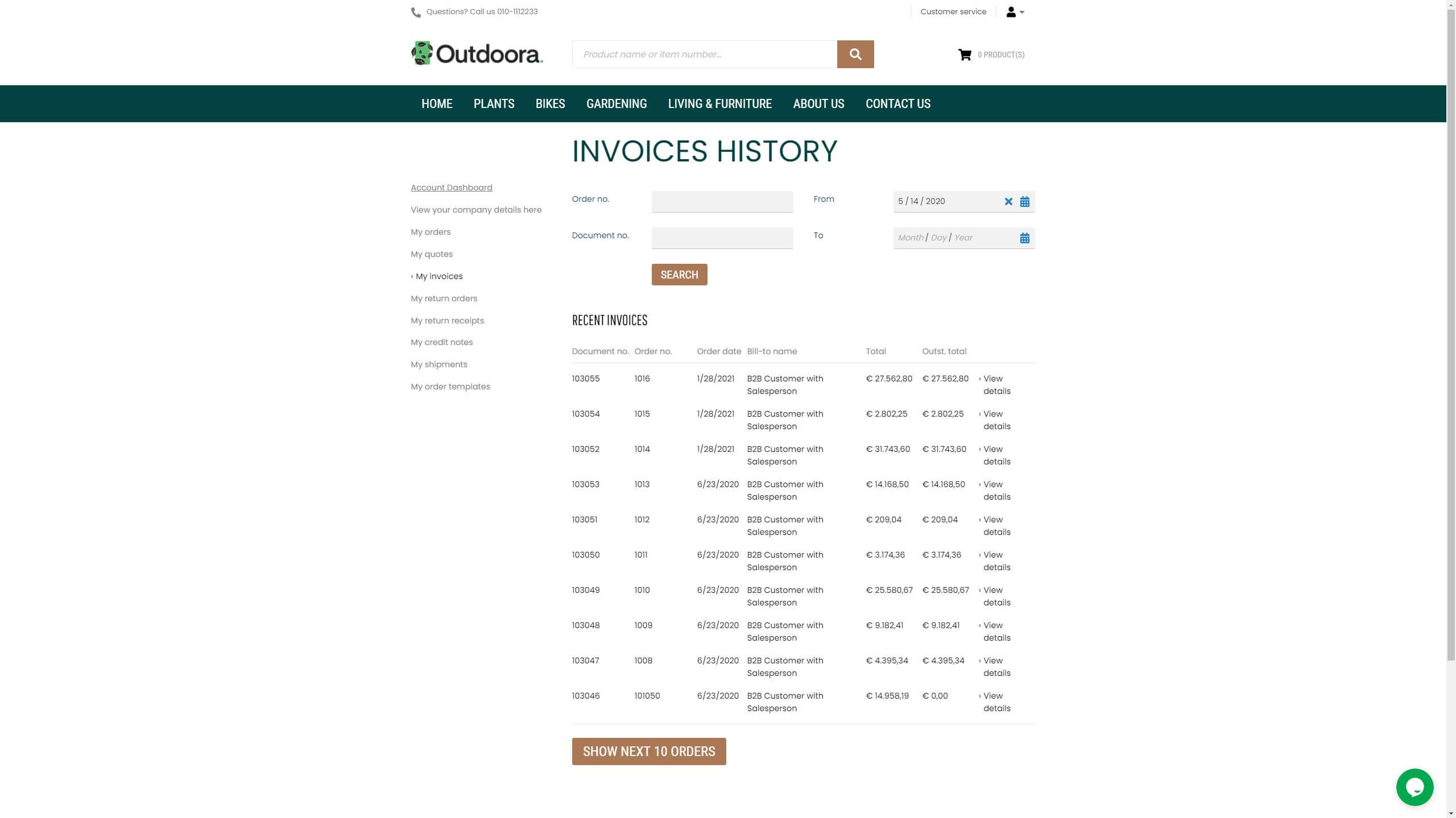Open the To date calendar picker
The height and width of the screenshot is (818, 1456).
click(1024, 238)
